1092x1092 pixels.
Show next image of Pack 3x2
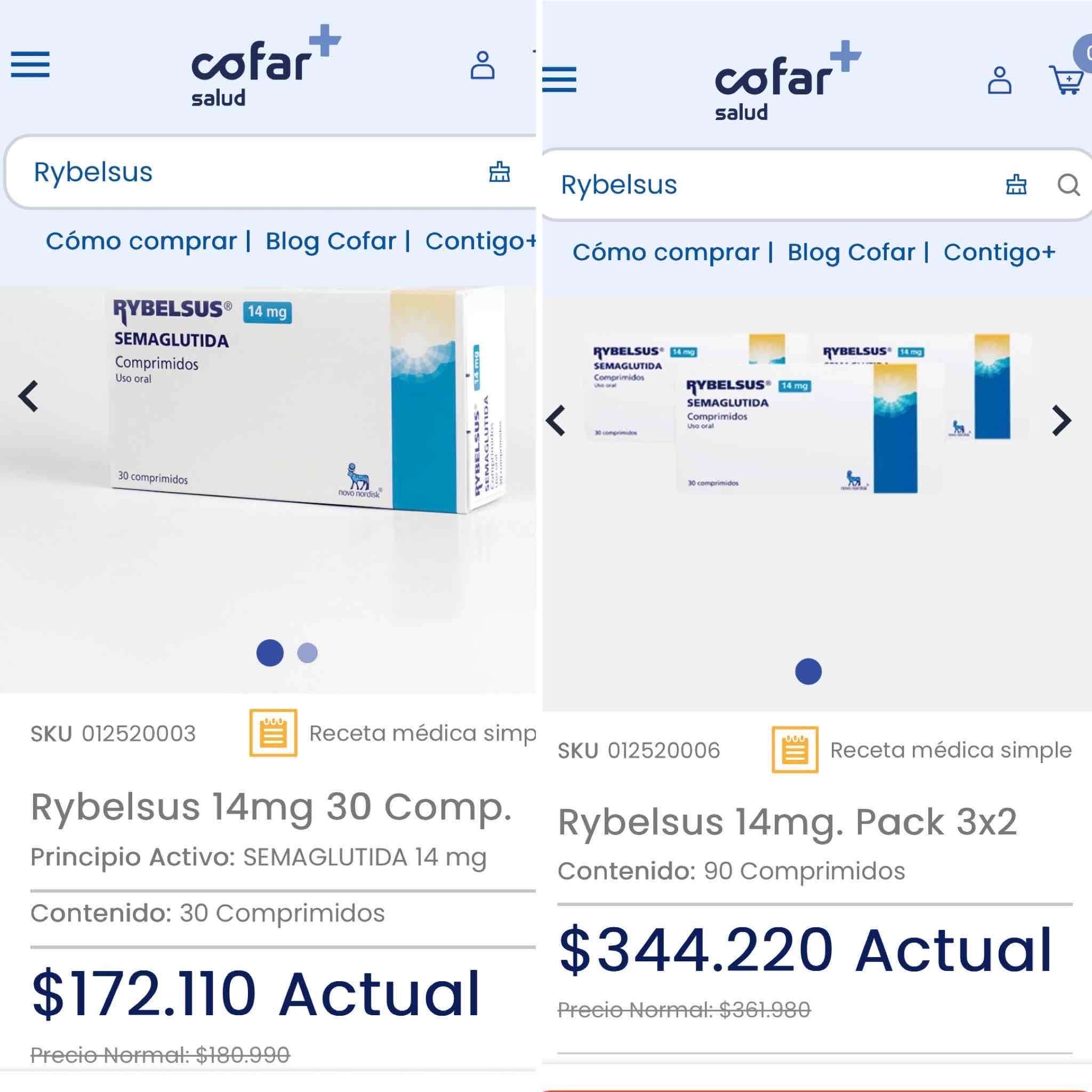(x=1062, y=421)
